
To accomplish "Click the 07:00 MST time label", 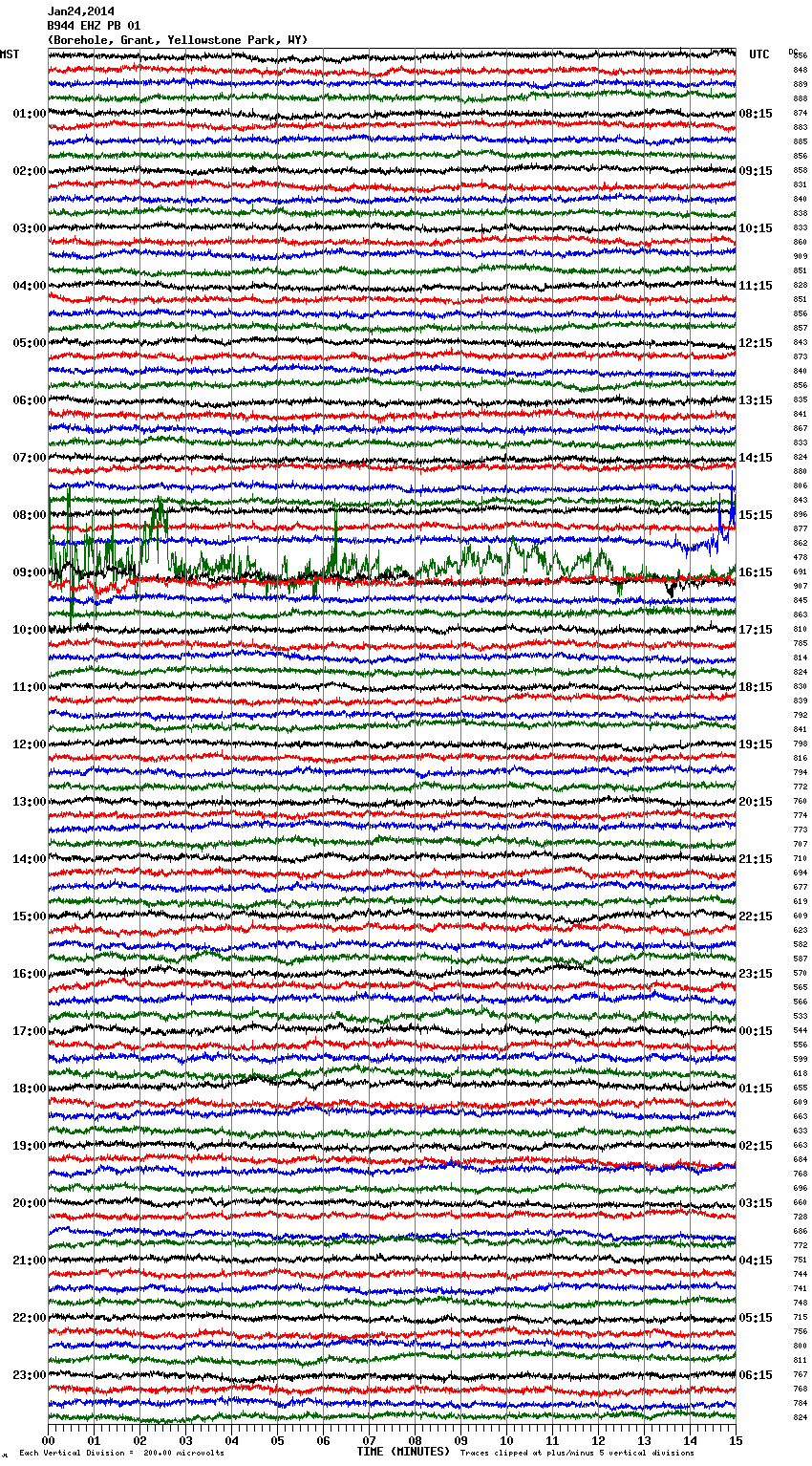I will [30, 458].
